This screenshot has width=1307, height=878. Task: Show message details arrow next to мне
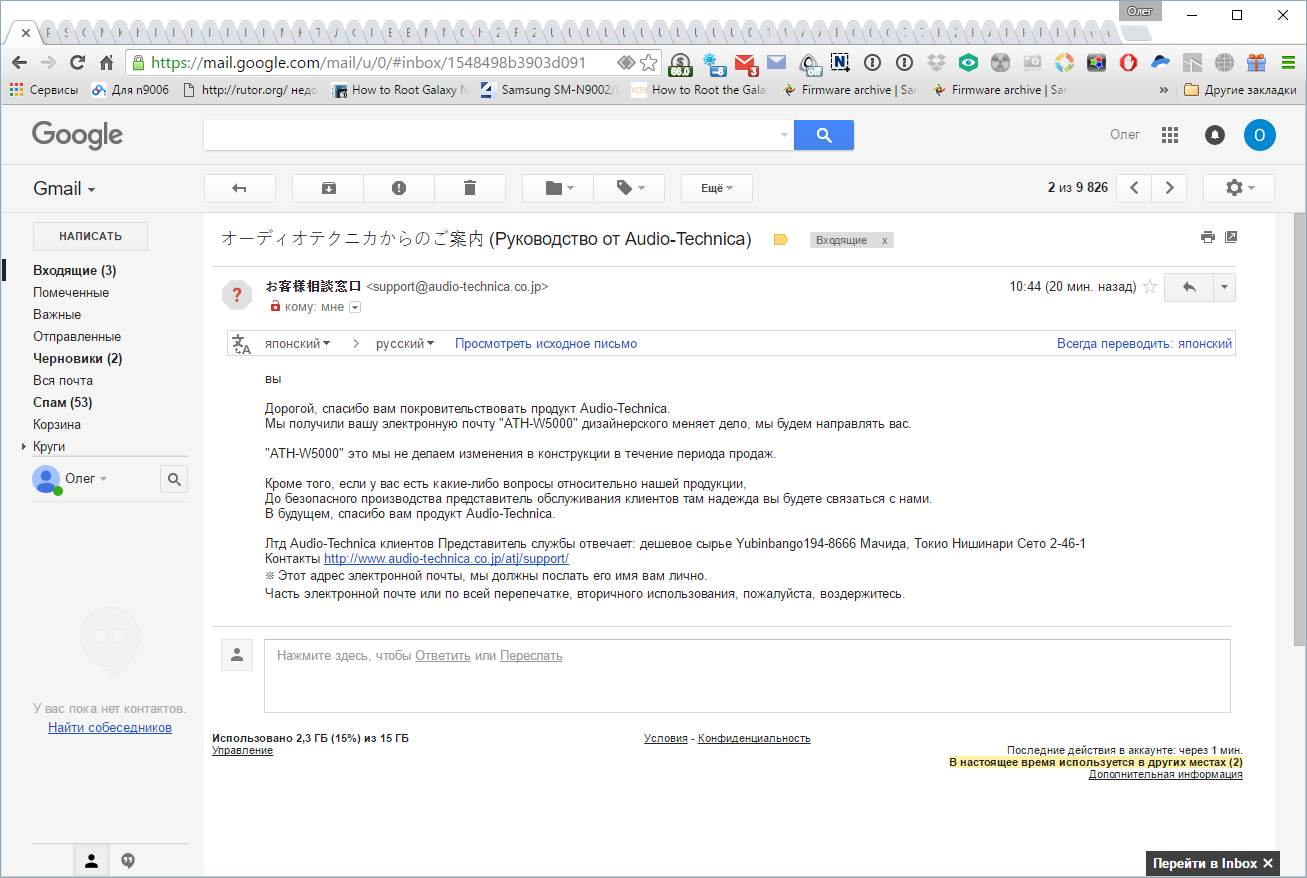click(x=354, y=307)
